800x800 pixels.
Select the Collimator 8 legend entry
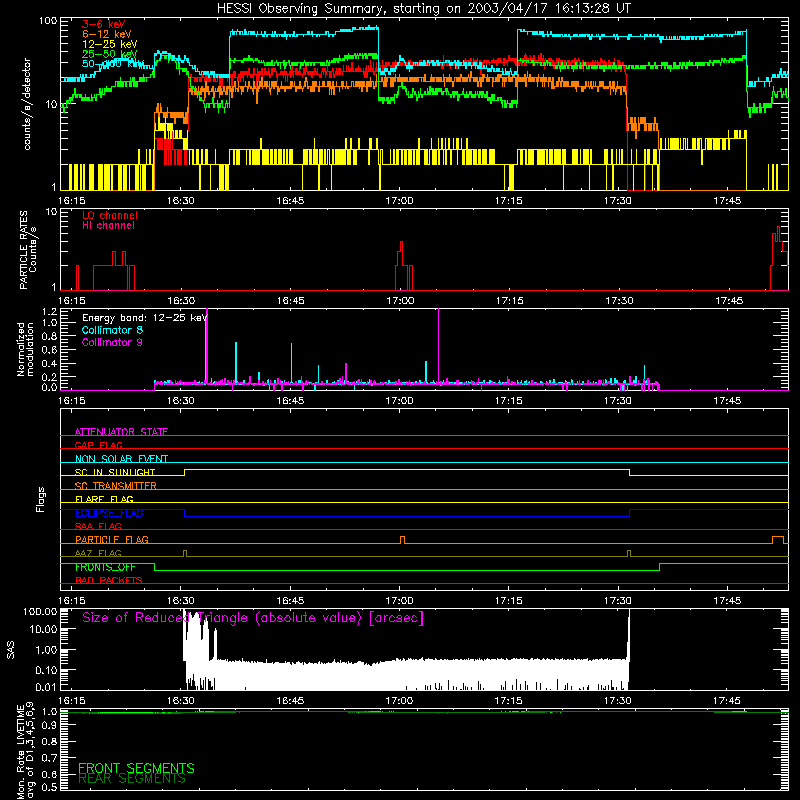112,330
